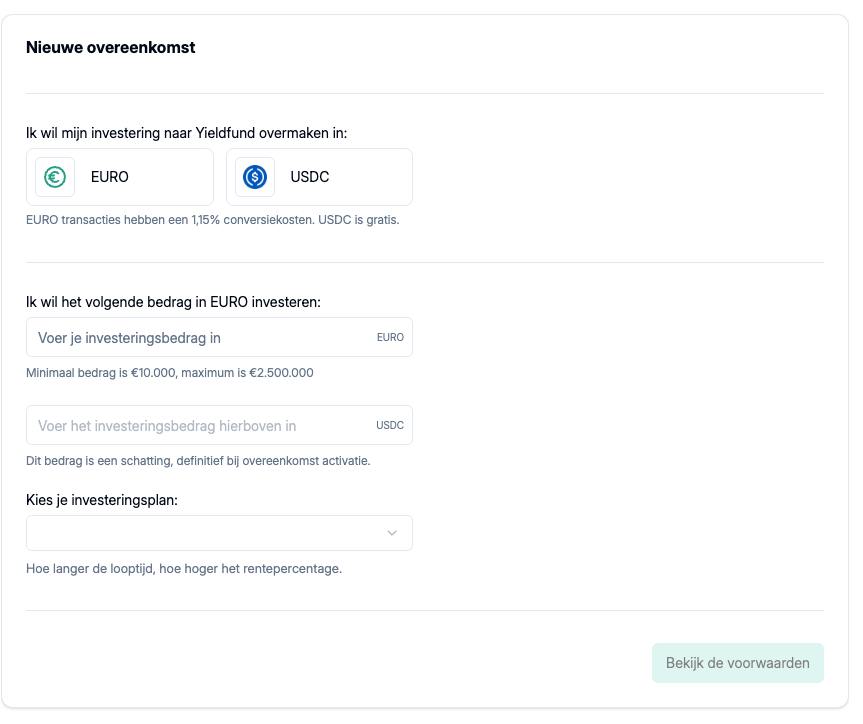Open the investment plan dropdown
This screenshot has height=724, width=863.
tap(220, 533)
